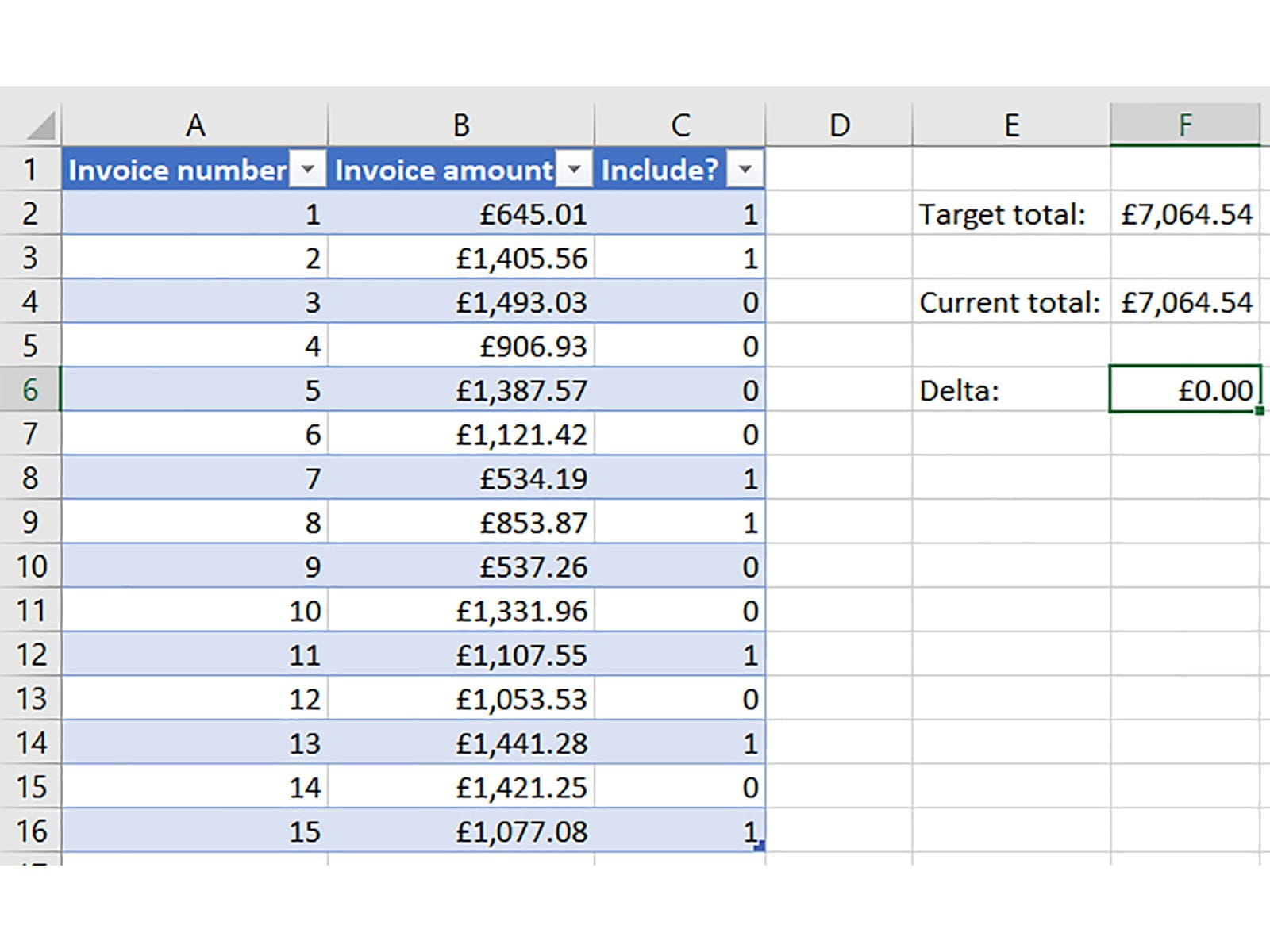
Task: Open the Invoice number filter dropdown
Action: click(x=308, y=169)
